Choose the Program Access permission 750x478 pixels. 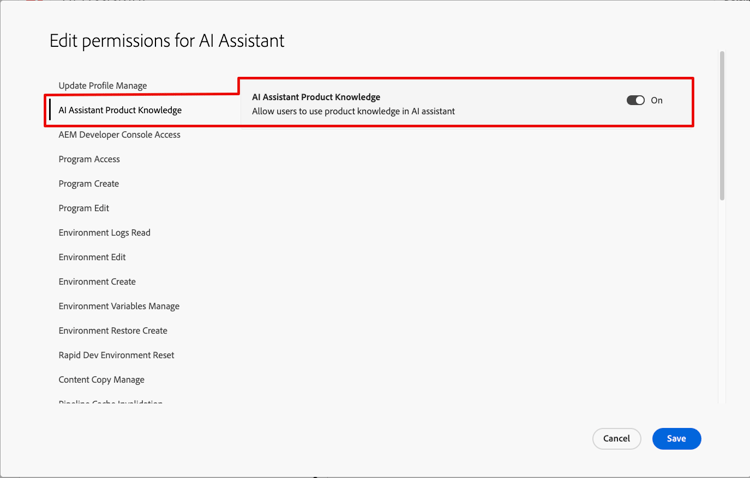(89, 159)
